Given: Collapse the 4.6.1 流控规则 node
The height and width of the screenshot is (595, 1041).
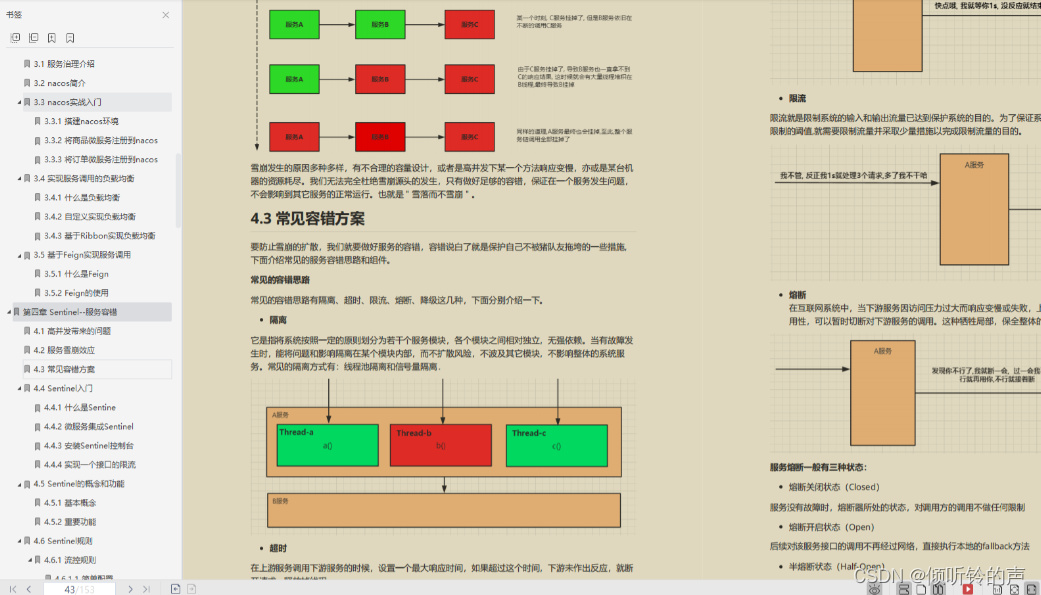Looking at the screenshot, I should pos(30,560).
